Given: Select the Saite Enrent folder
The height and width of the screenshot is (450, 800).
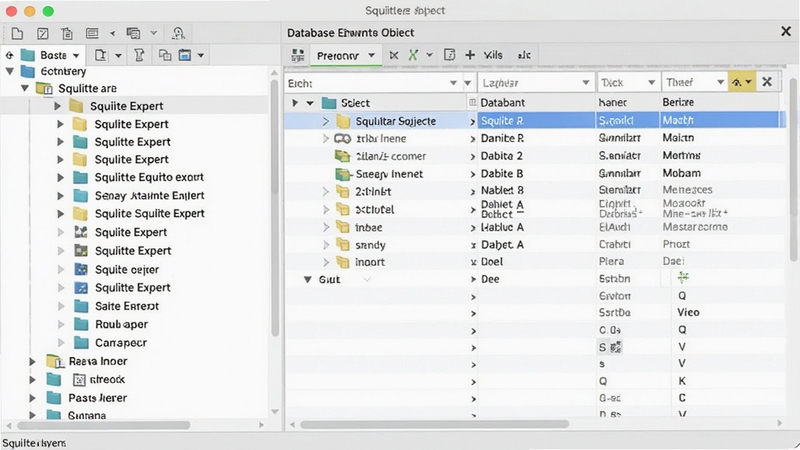Looking at the screenshot, I should click(127, 306).
